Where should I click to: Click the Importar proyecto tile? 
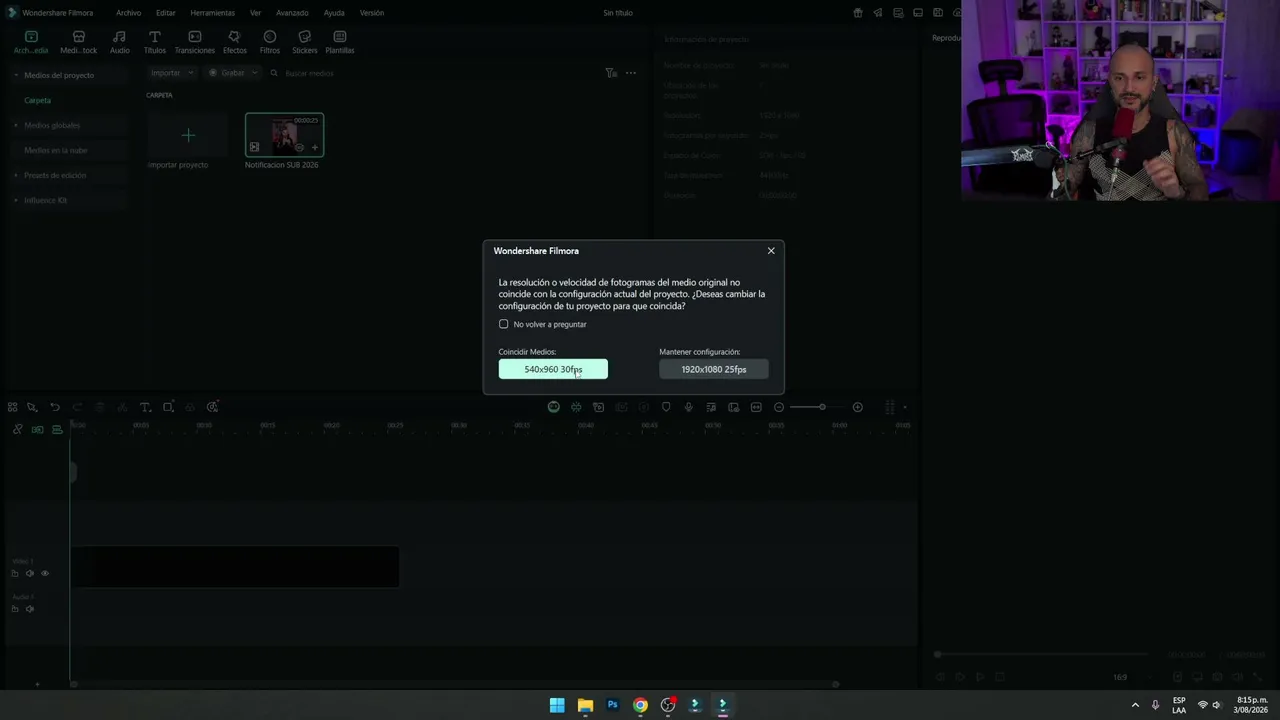point(188,136)
